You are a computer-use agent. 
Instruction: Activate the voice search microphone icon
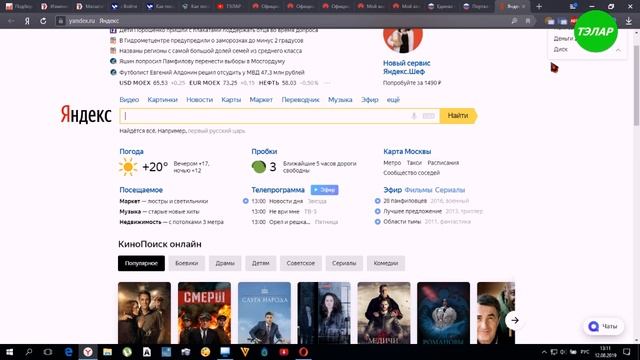coord(414,116)
